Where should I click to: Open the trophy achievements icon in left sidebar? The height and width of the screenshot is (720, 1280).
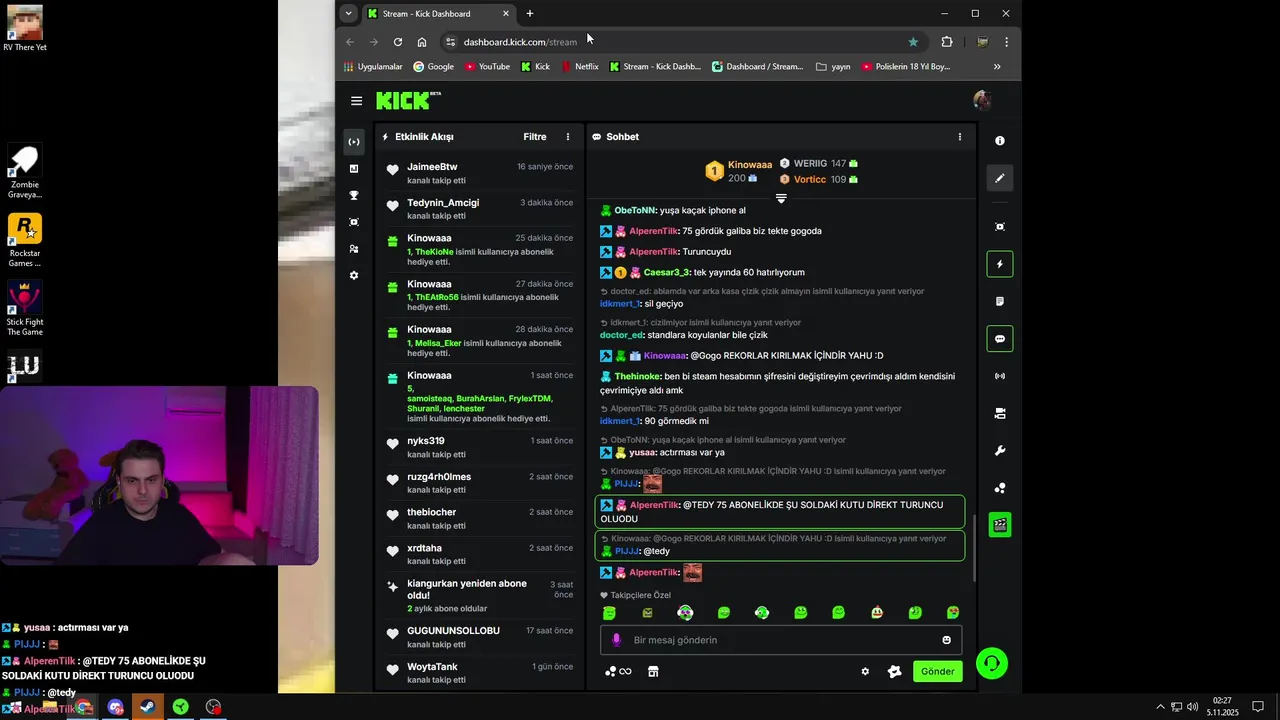click(x=354, y=196)
